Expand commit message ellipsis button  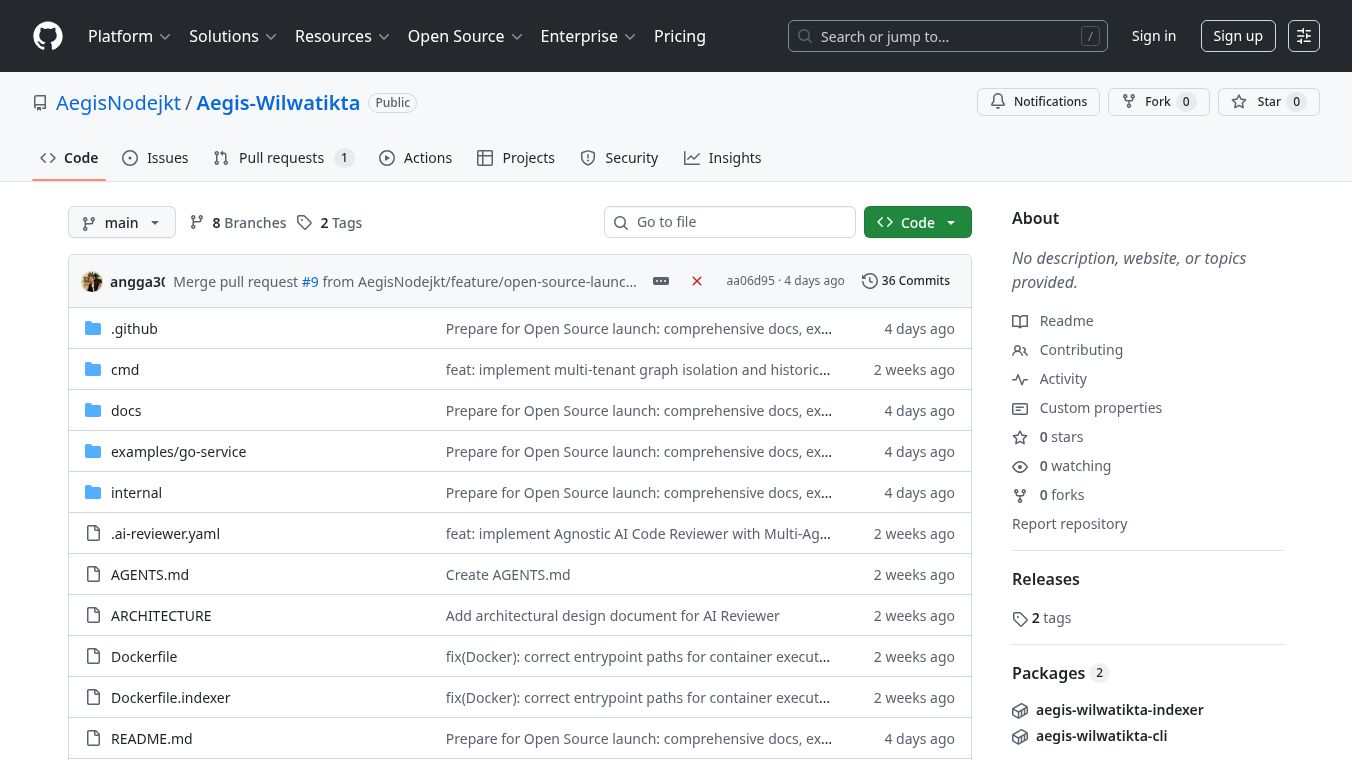pyautogui.click(x=661, y=281)
